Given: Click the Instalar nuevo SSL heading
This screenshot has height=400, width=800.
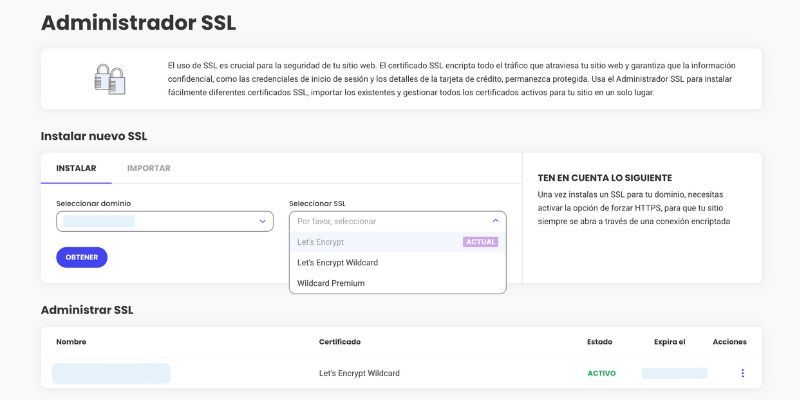Looking at the screenshot, I should click(94, 136).
